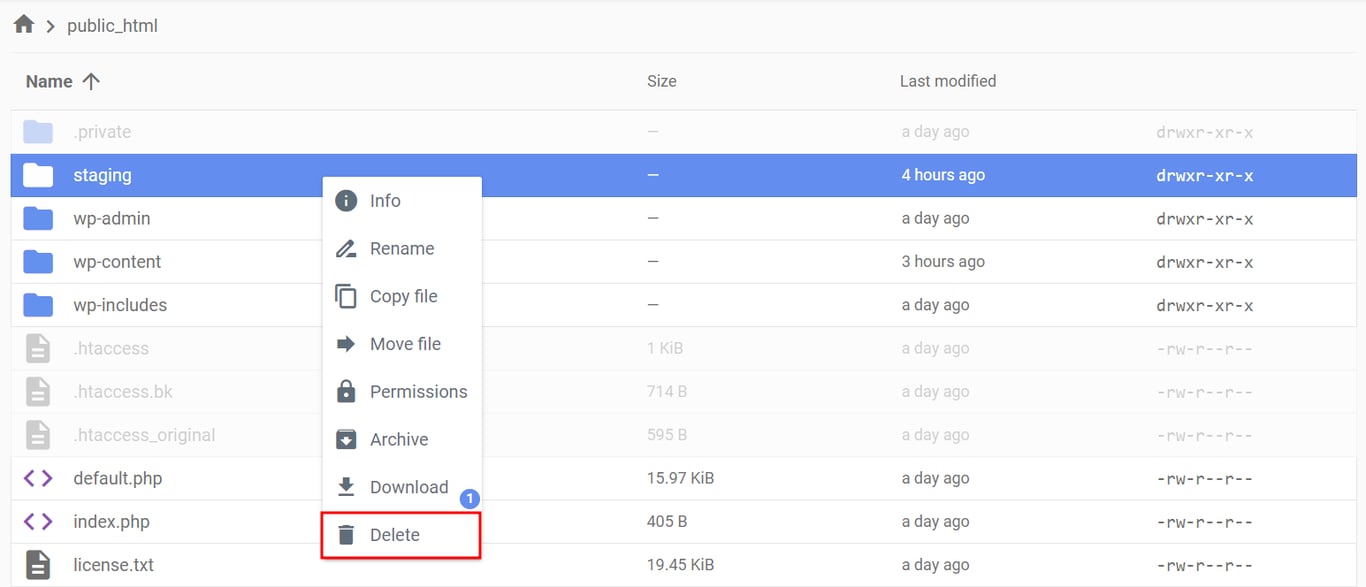The image size is (1366, 587).
Task: Click the home icon in the breadcrumb
Action: click(x=22, y=24)
